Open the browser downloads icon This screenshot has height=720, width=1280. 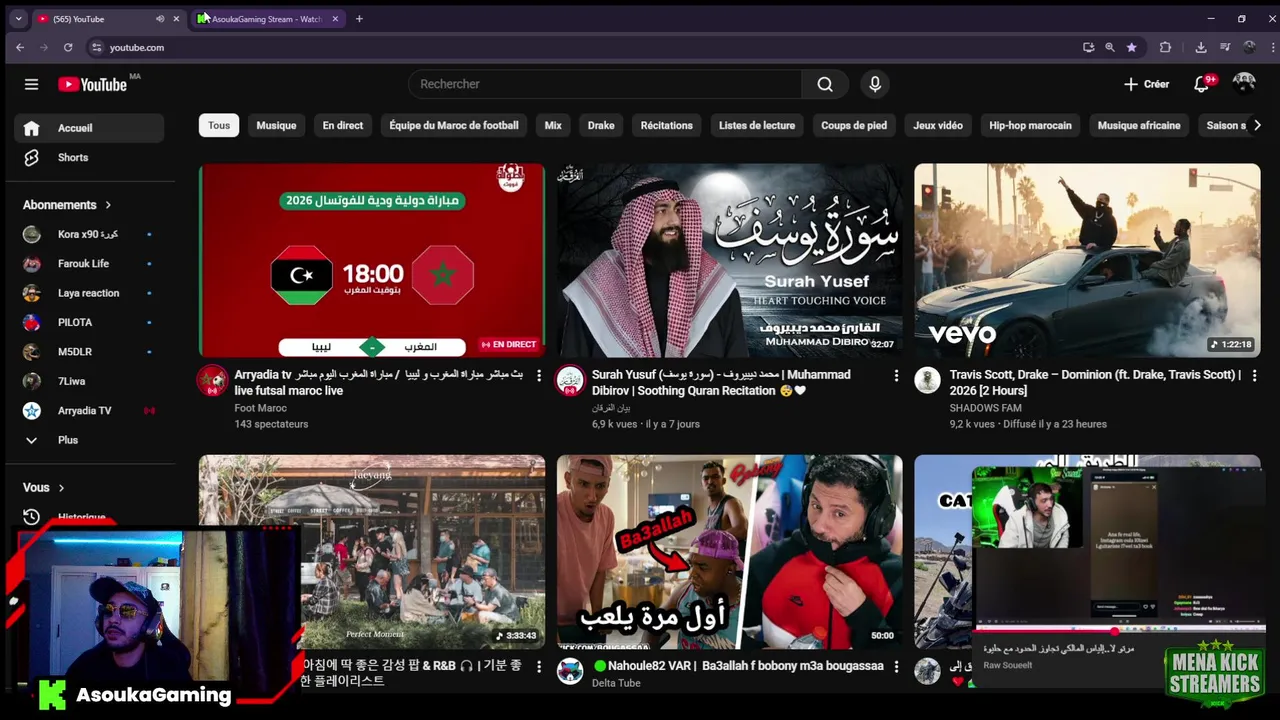(1201, 47)
